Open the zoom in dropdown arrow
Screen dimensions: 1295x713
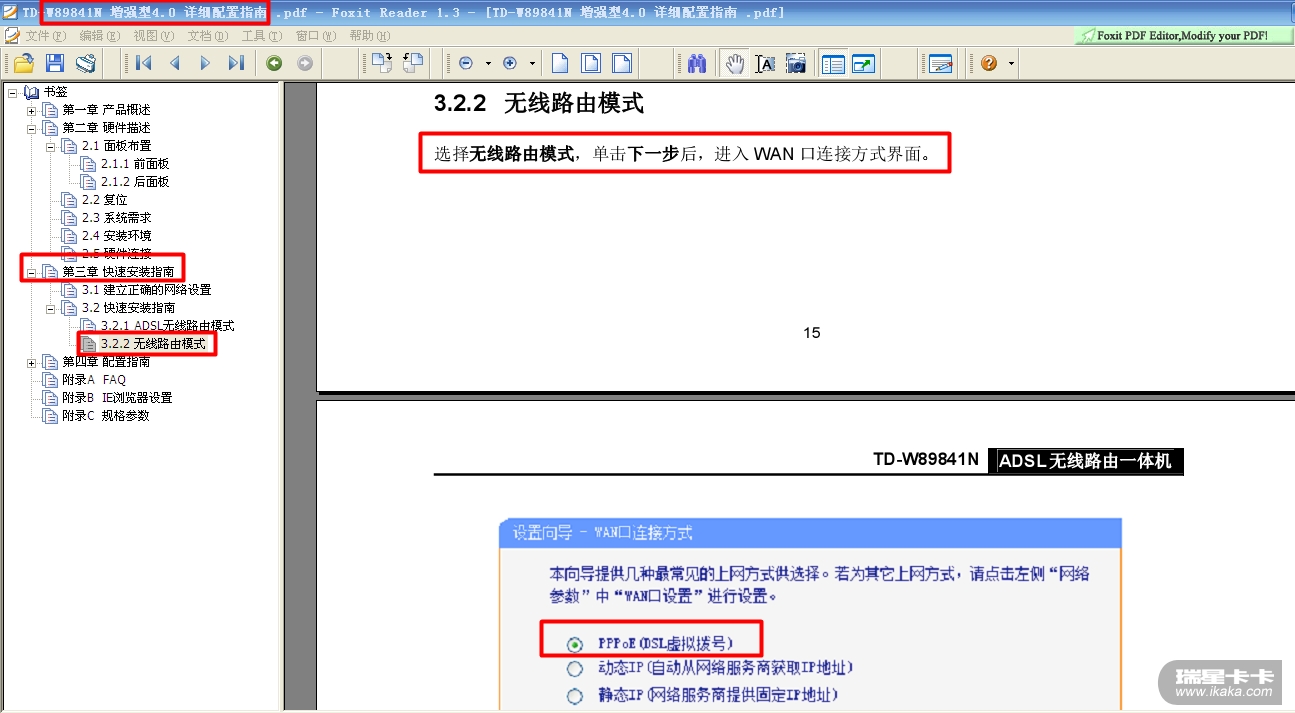point(532,63)
